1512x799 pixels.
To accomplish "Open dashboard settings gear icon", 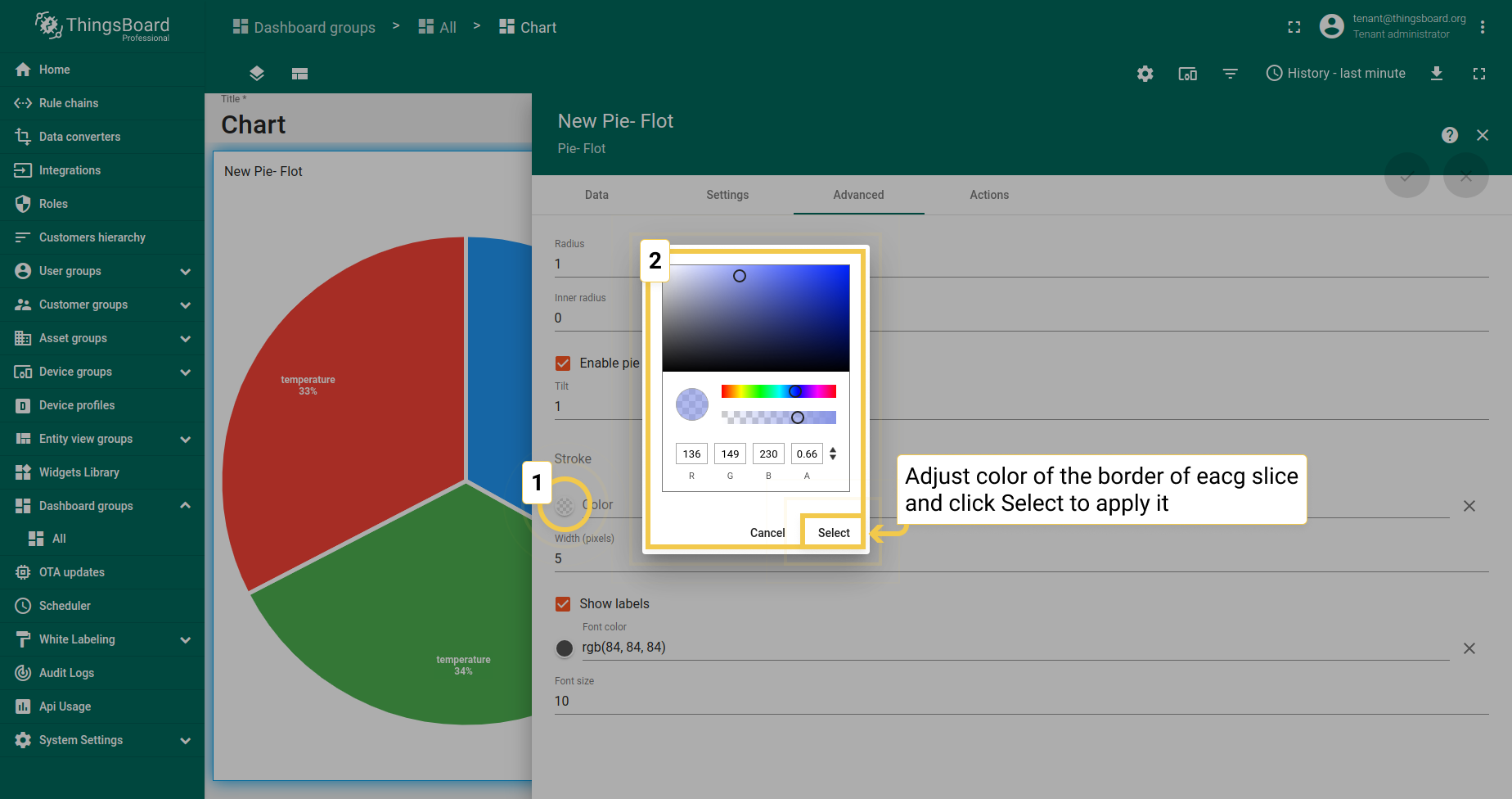I will (x=1145, y=74).
